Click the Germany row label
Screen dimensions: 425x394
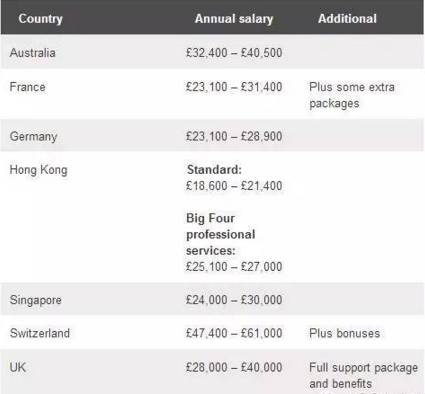tap(34, 136)
